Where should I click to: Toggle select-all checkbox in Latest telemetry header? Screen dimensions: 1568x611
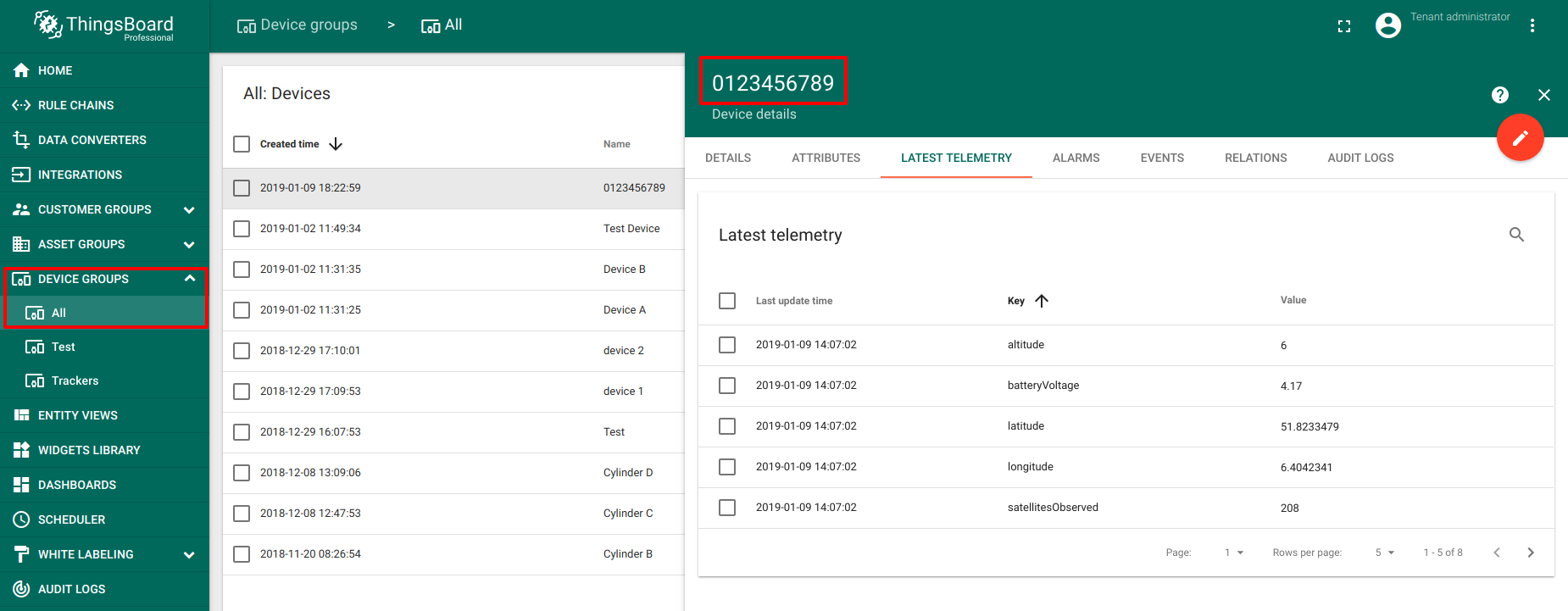[726, 301]
